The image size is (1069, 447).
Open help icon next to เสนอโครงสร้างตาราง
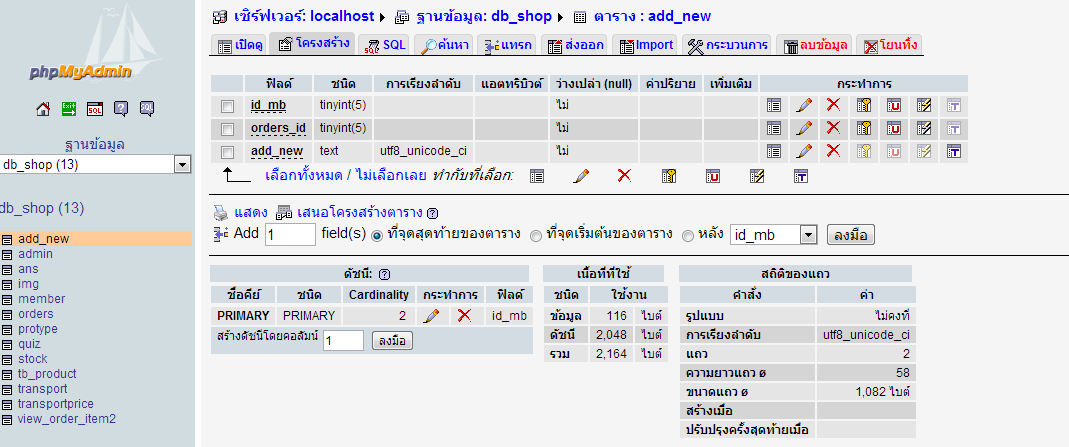pos(432,213)
